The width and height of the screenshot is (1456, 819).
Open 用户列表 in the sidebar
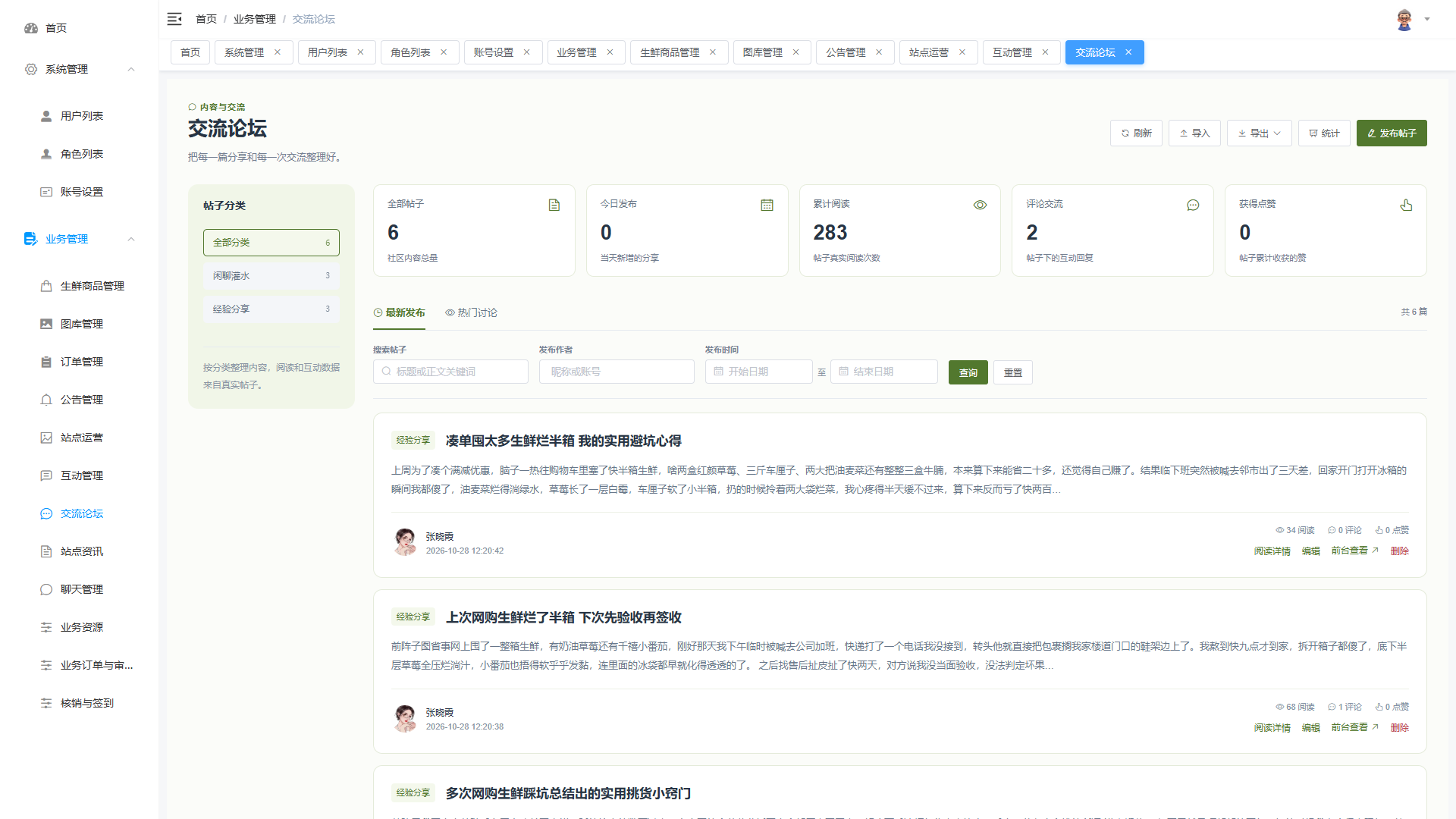(x=82, y=116)
